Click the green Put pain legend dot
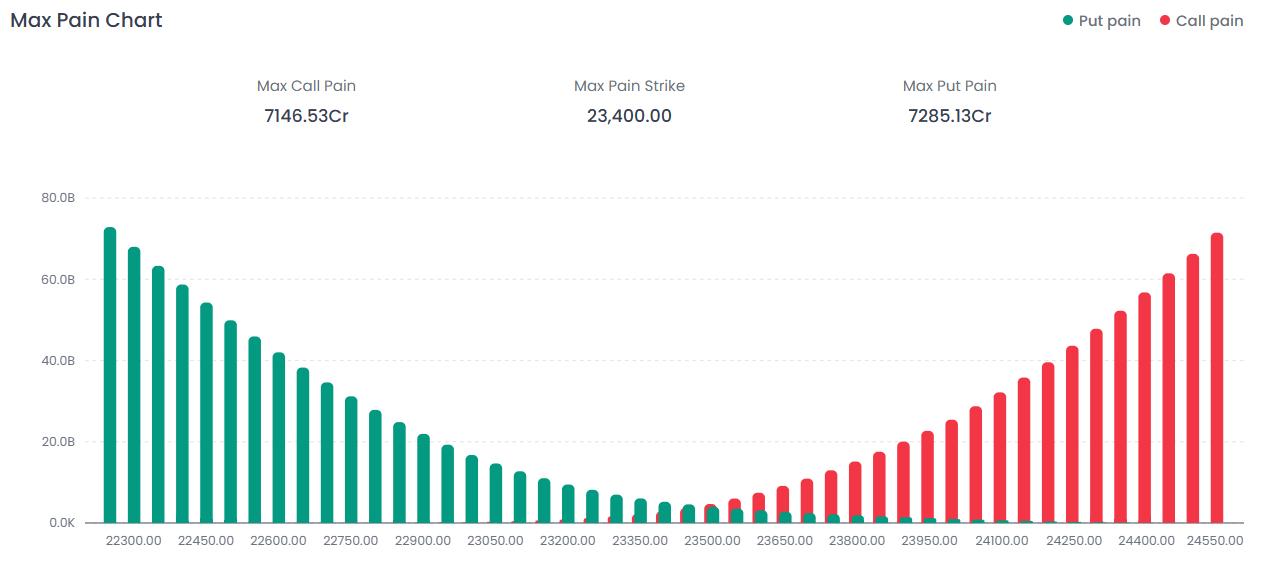 tap(1068, 21)
